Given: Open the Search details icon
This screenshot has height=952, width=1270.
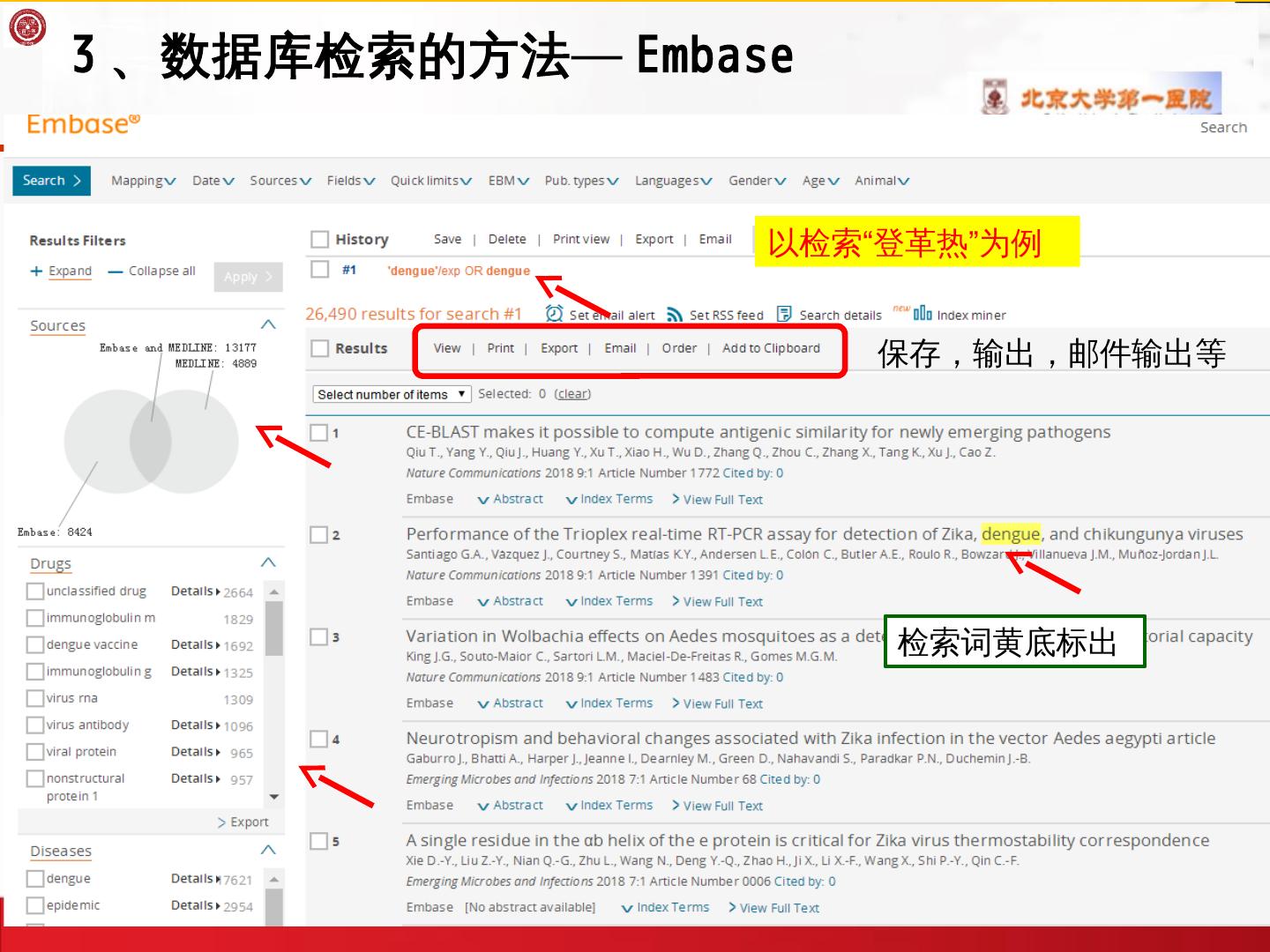Looking at the screenshot, I should tap(784, 315).
